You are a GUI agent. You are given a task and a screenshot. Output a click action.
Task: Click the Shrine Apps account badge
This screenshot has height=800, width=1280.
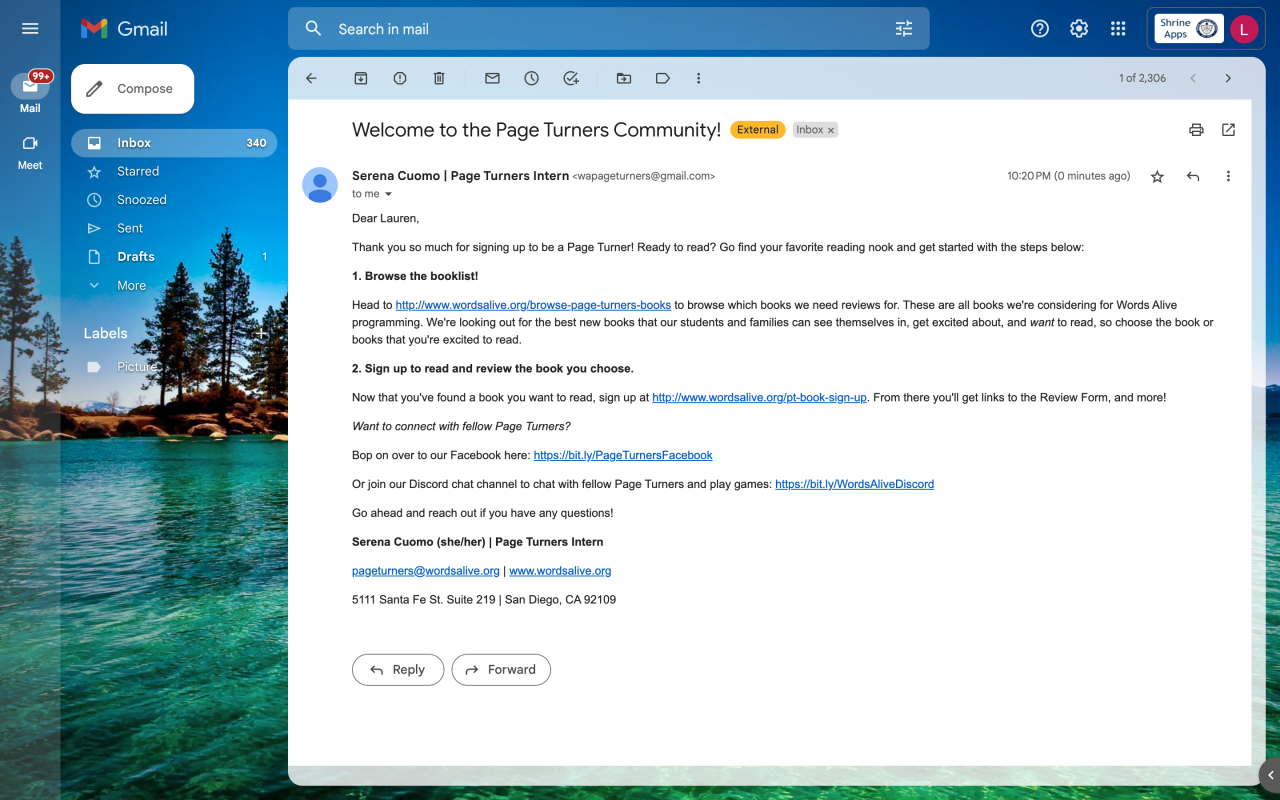pyautogui.click(x=1188, y=29)
